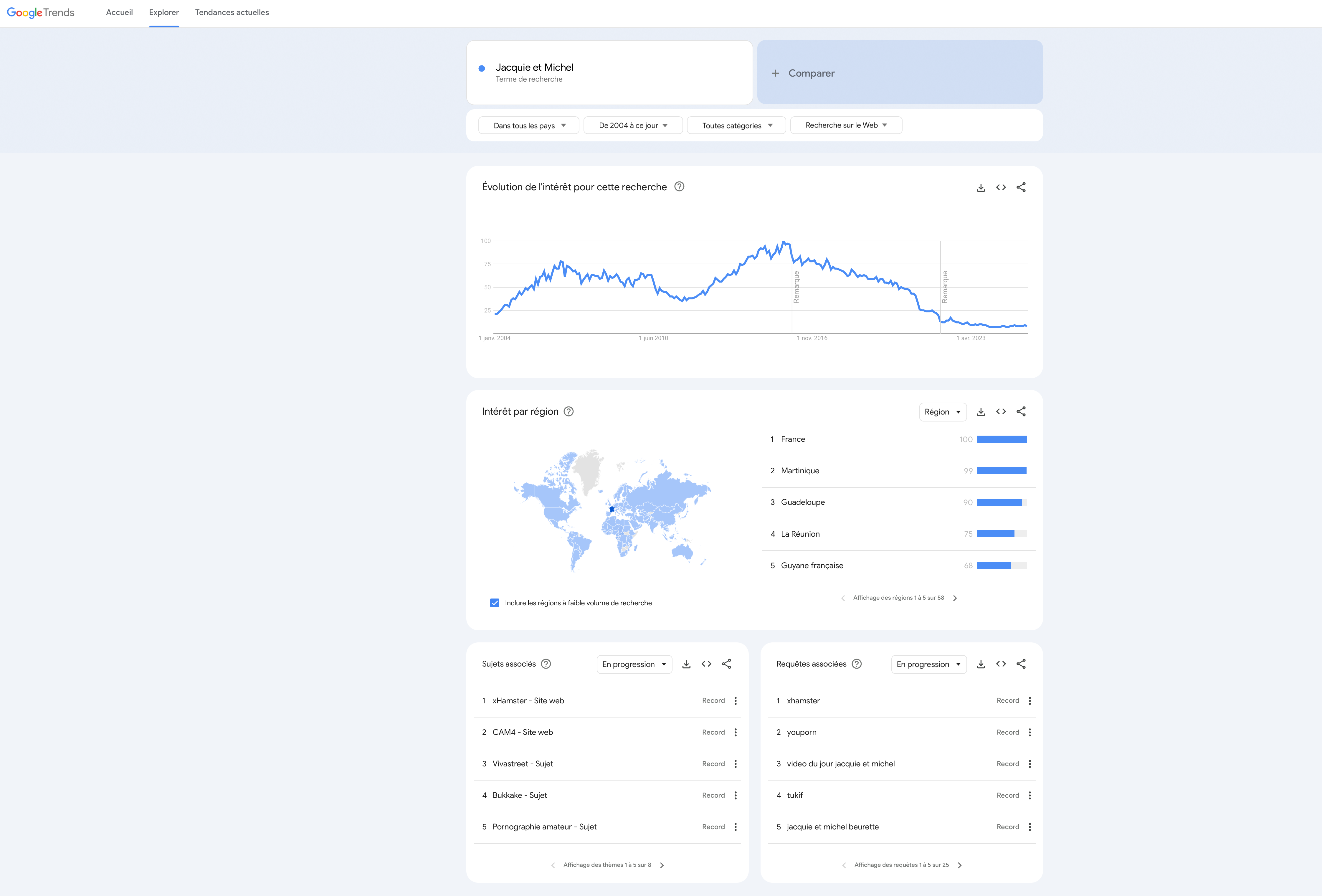The image size is (1322, 896).
Task: Click the blue dot beside Jacquie et Michel
Action: click(x=482, y=68)
